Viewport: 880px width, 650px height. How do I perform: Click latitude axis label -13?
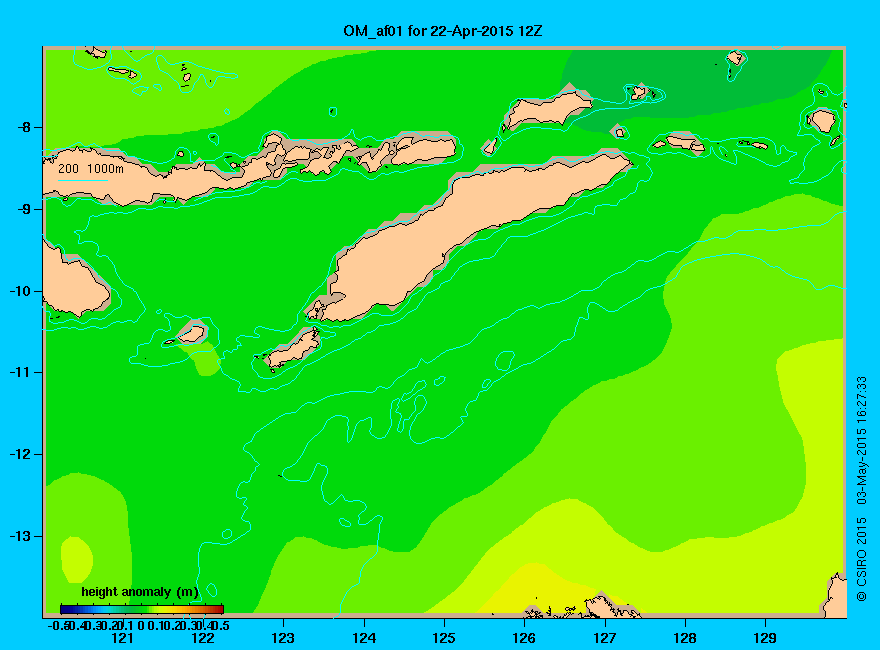coord(19,536)
